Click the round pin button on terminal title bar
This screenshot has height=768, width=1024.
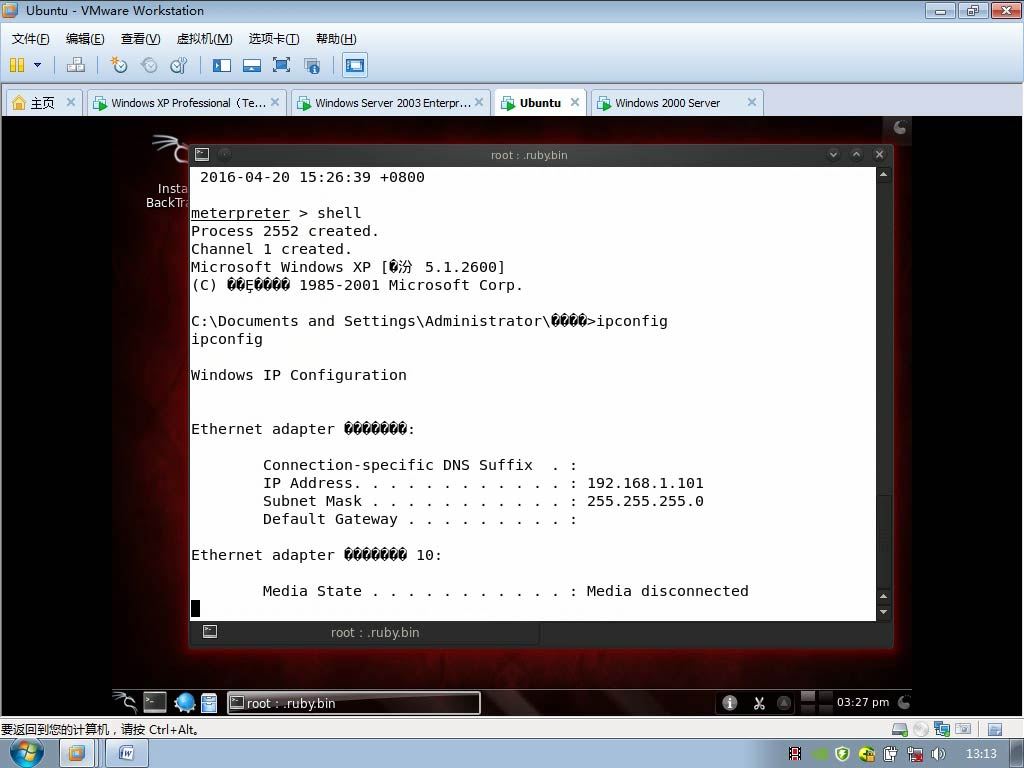224,155
